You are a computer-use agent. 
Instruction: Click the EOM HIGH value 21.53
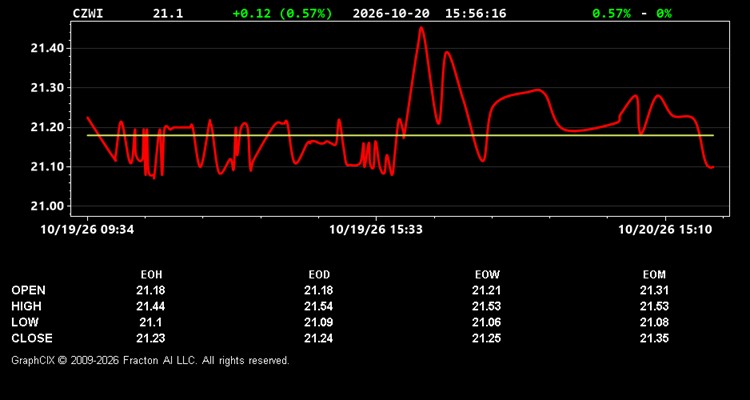click(654, 306)
